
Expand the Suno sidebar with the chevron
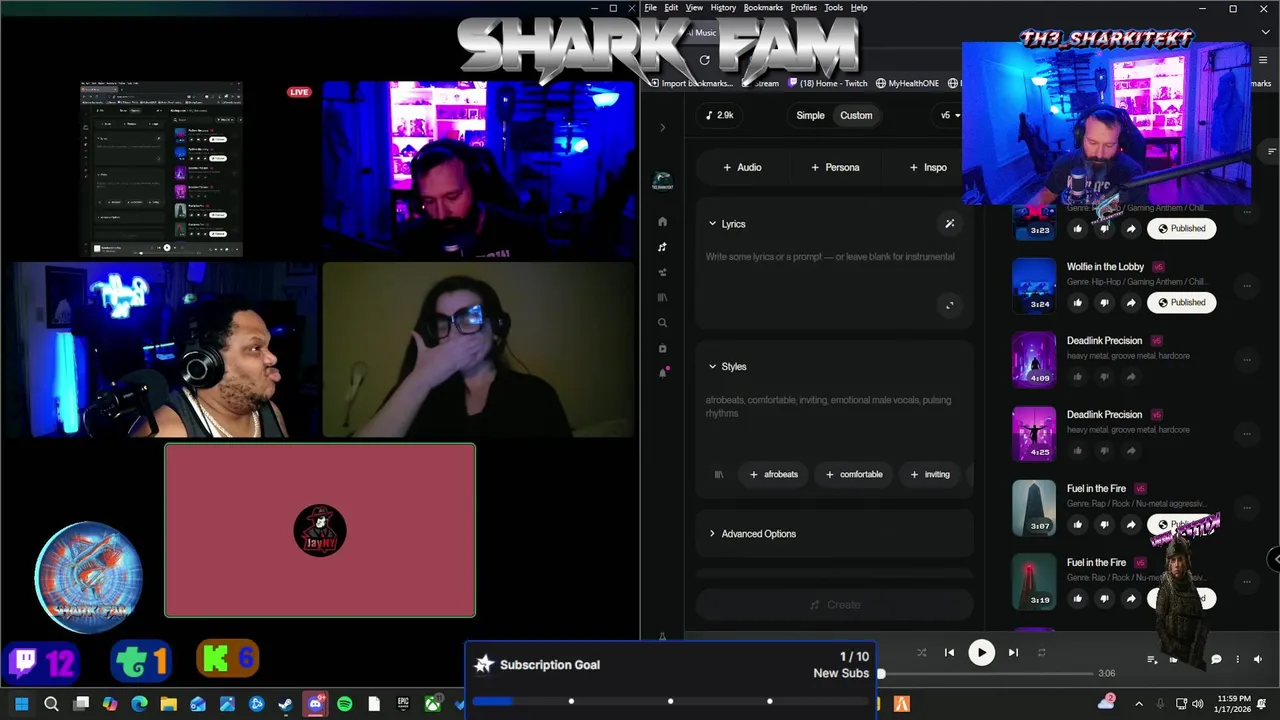tap(662, 127)
